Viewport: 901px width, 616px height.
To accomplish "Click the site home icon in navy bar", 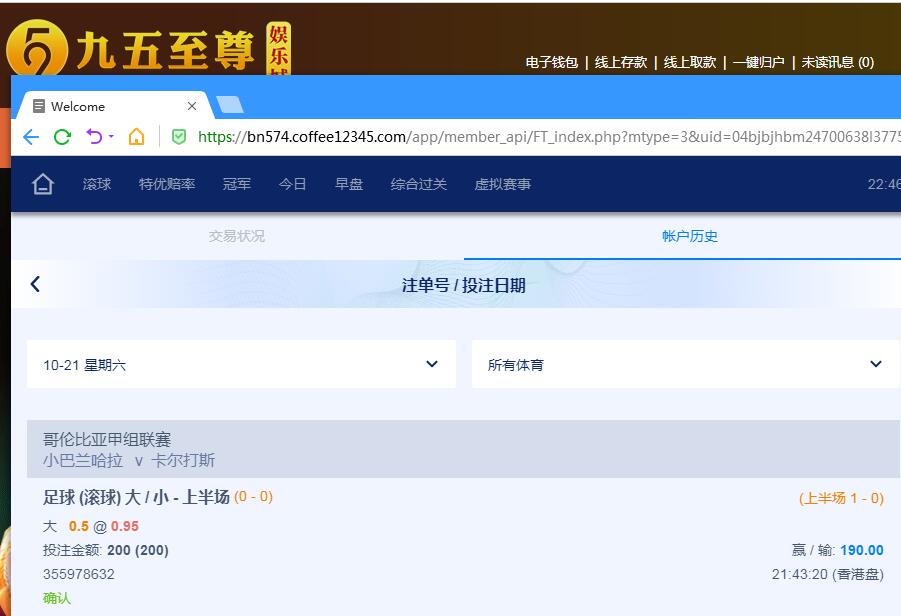I will pyautogui.click(x=43, y=184).
